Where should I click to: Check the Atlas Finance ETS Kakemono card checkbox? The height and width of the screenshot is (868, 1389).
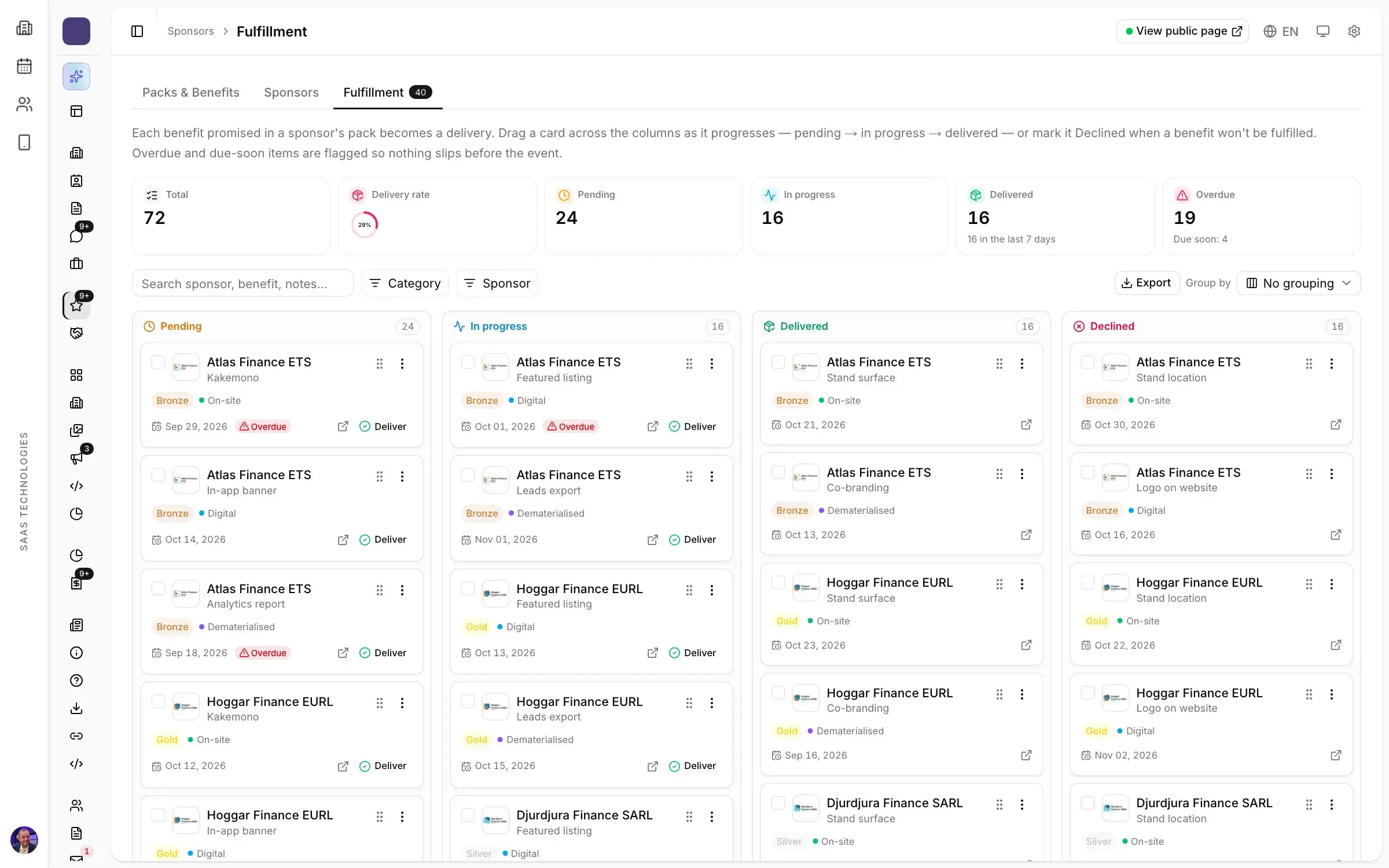pos(158,362)
